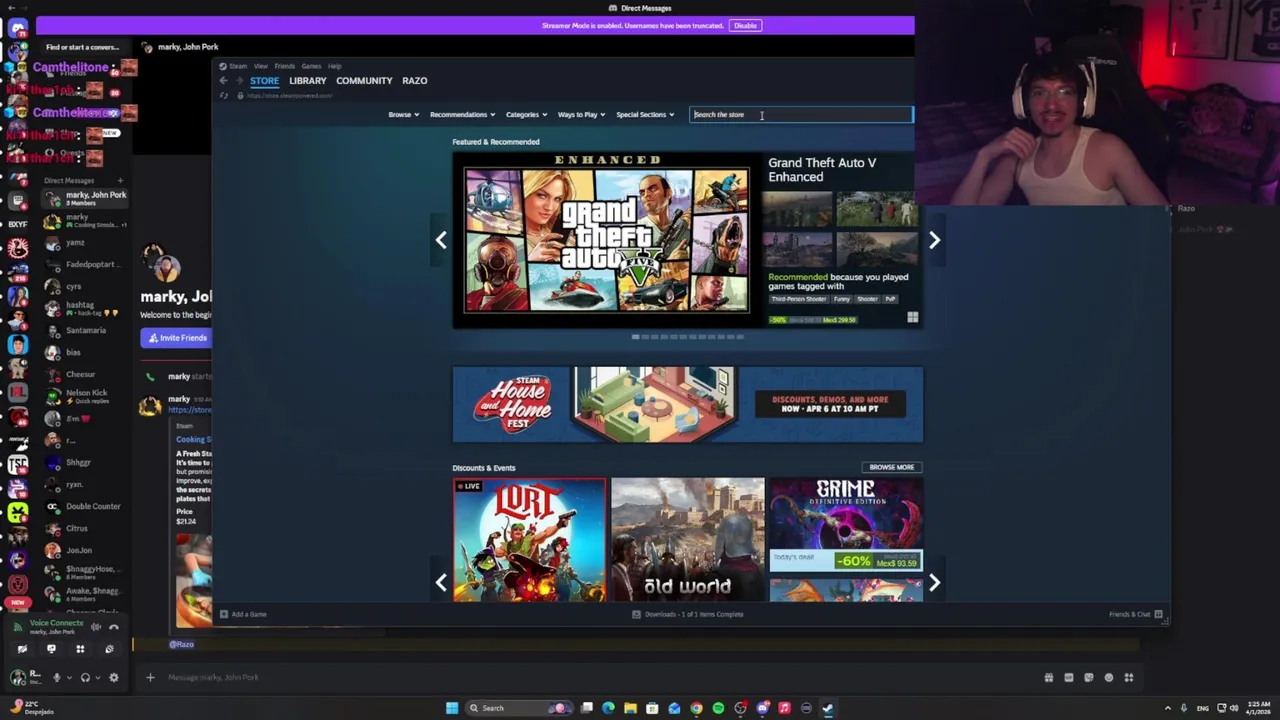
Task: Open the RAZO profile tab
Action: (x=414, y=81)
